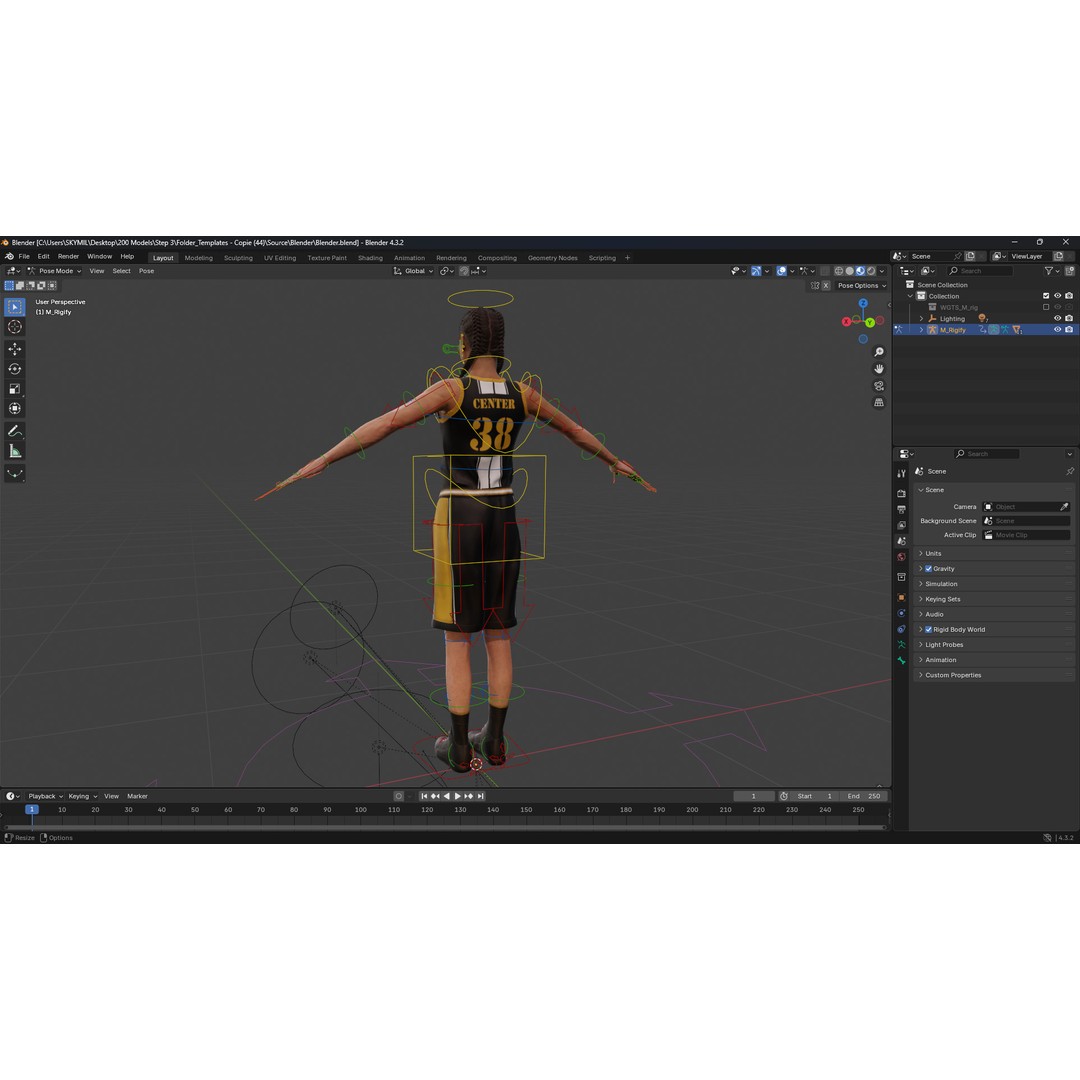
Task: Click the End frame field 250
Action: pos(864,796)
